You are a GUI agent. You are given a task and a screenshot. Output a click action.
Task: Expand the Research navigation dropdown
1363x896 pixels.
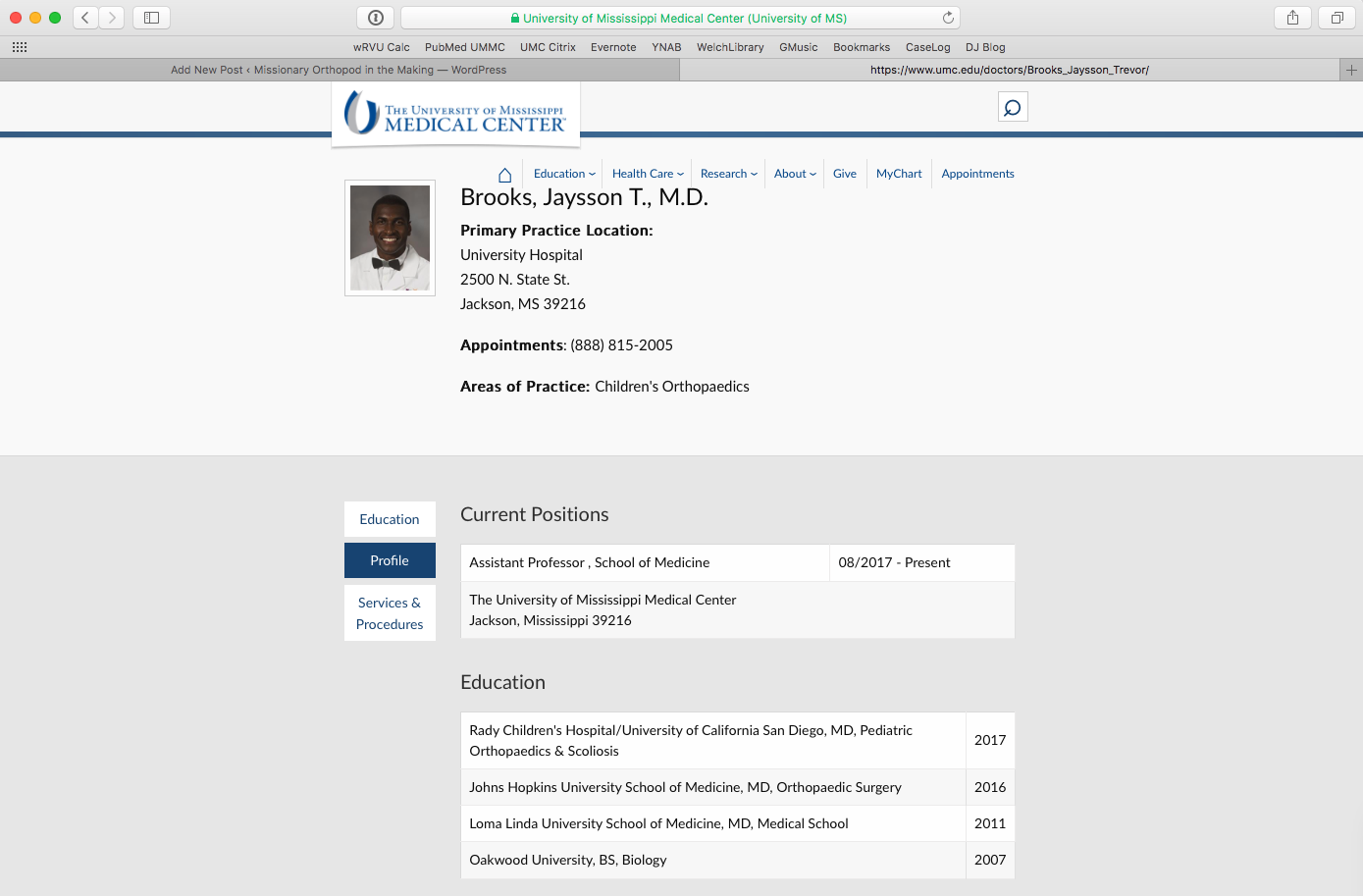729,174
